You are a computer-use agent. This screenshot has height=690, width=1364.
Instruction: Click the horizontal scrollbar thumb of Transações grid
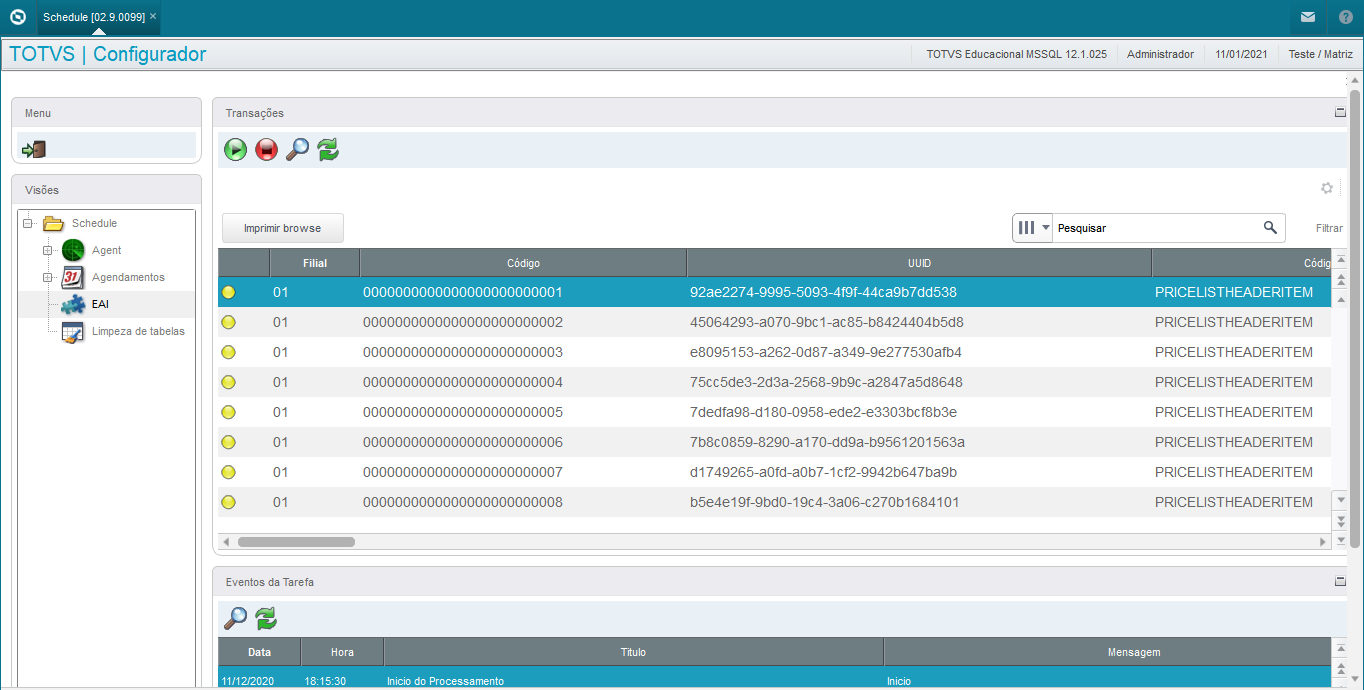pos(296,542)
